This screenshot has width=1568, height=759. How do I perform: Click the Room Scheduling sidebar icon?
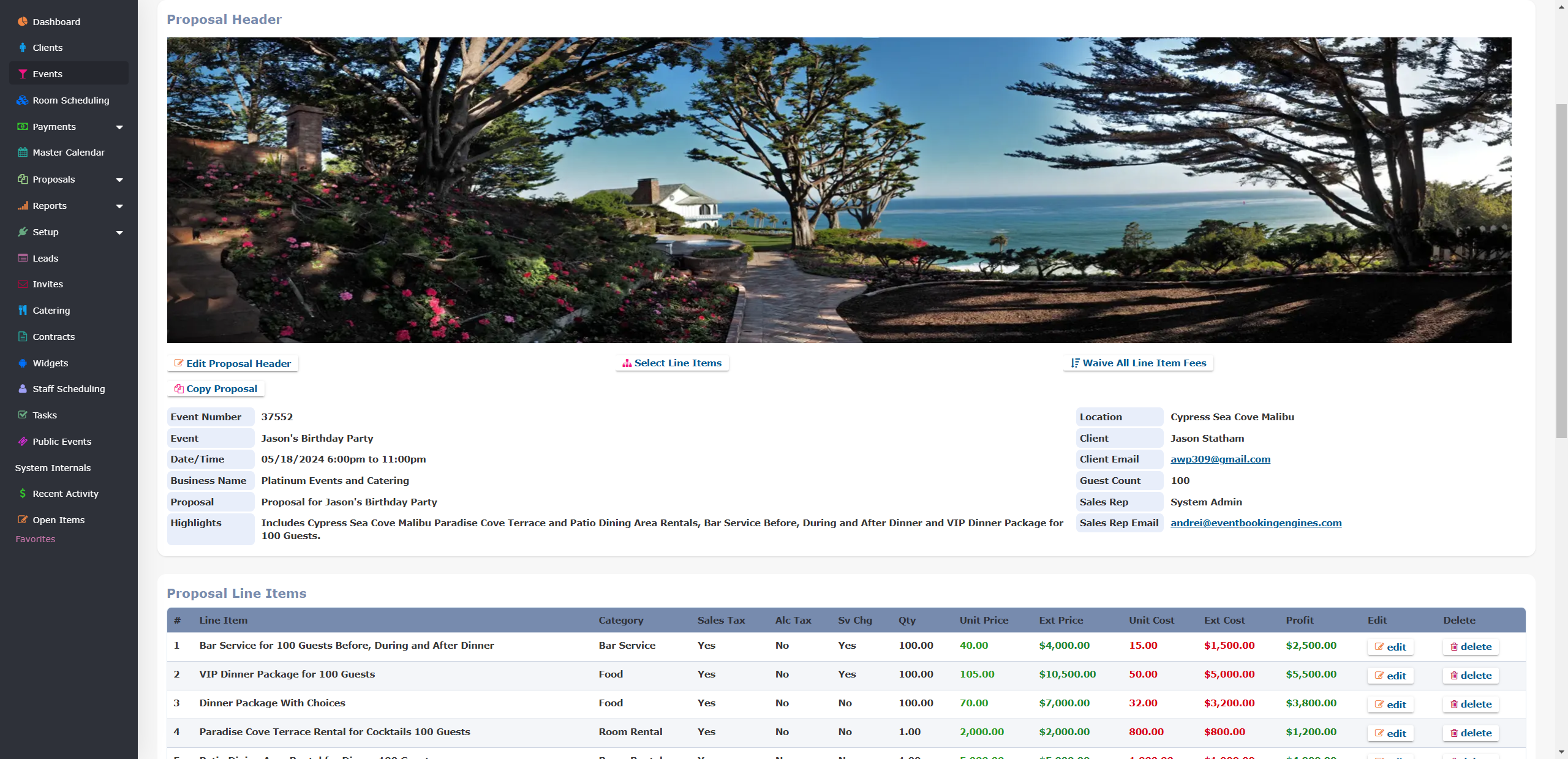pyautogui.click(x=23, y=100)
